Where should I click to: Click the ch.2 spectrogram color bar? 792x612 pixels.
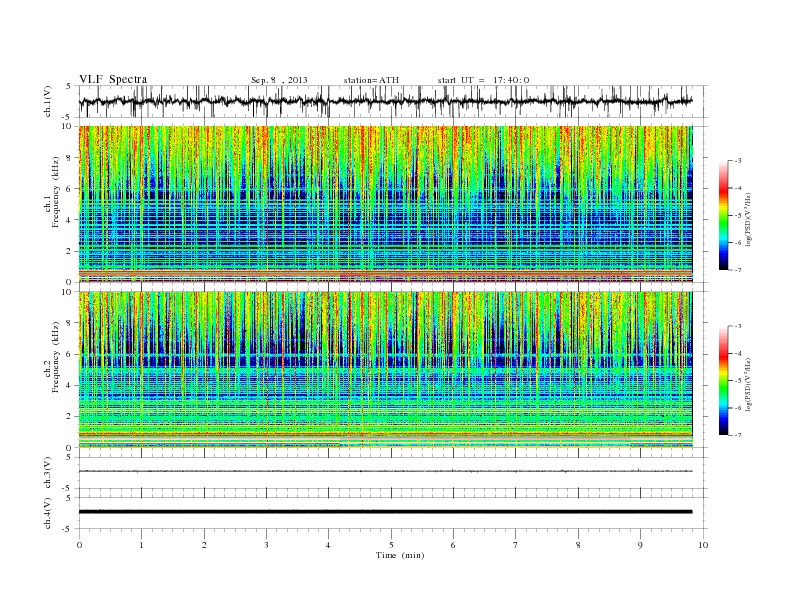(723, 380)
